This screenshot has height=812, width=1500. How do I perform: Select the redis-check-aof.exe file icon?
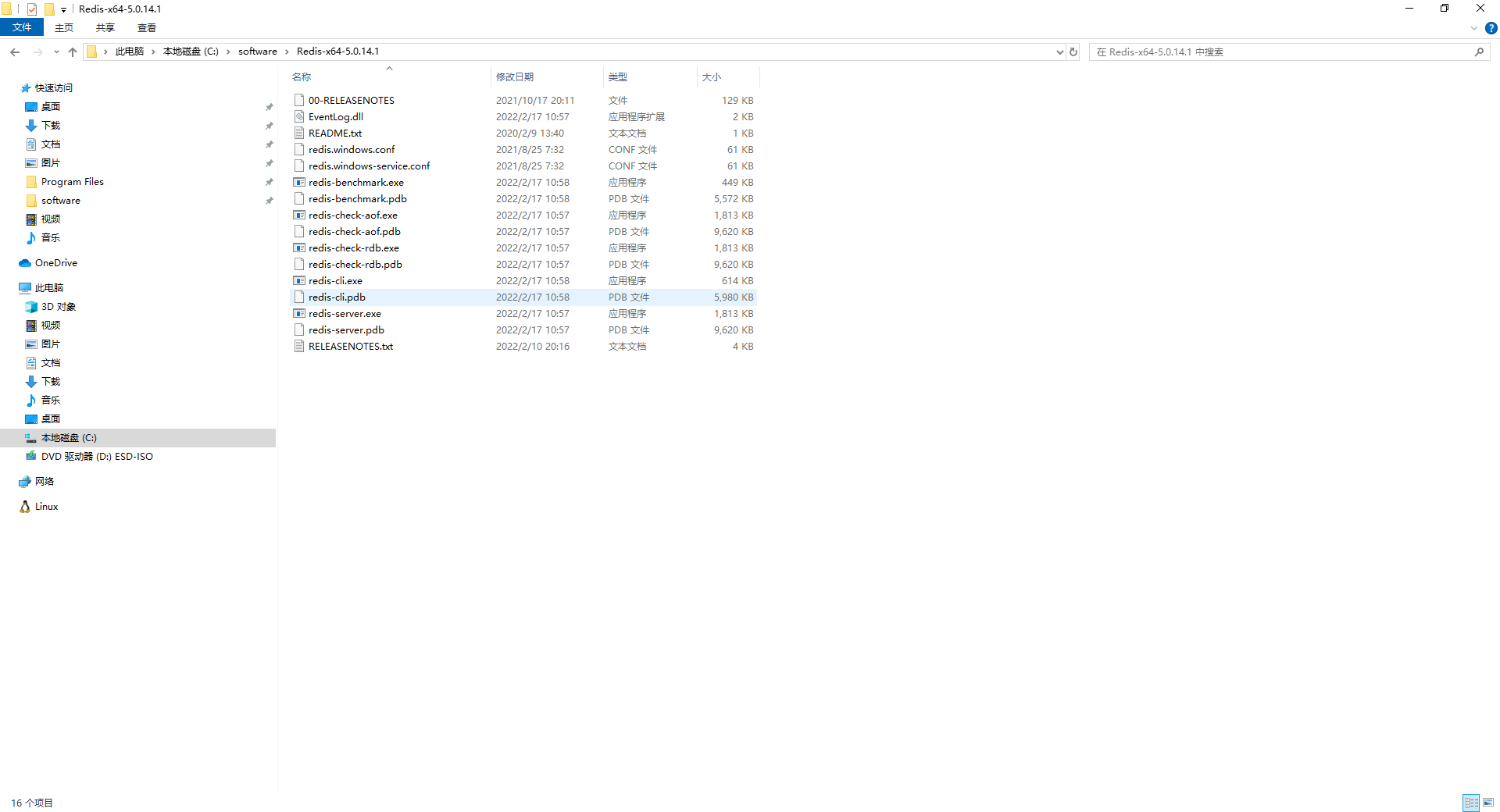tap(299, 215)
